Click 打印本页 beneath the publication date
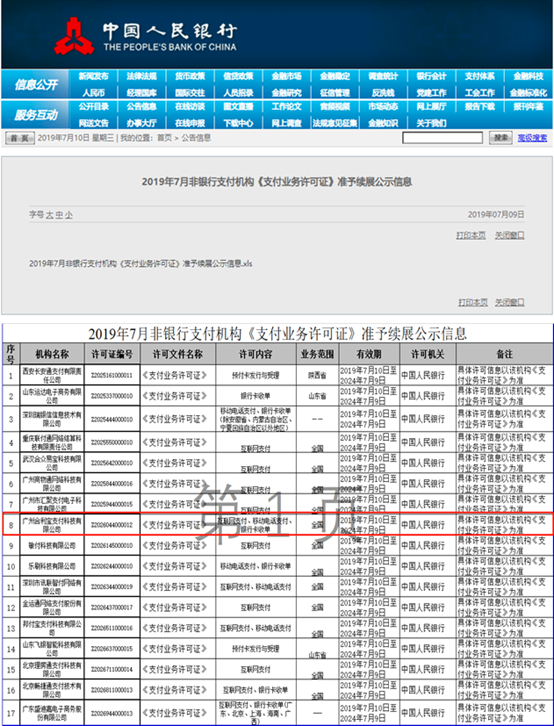Viewport: 554px width, 726px height. click(x=471, y=235)
